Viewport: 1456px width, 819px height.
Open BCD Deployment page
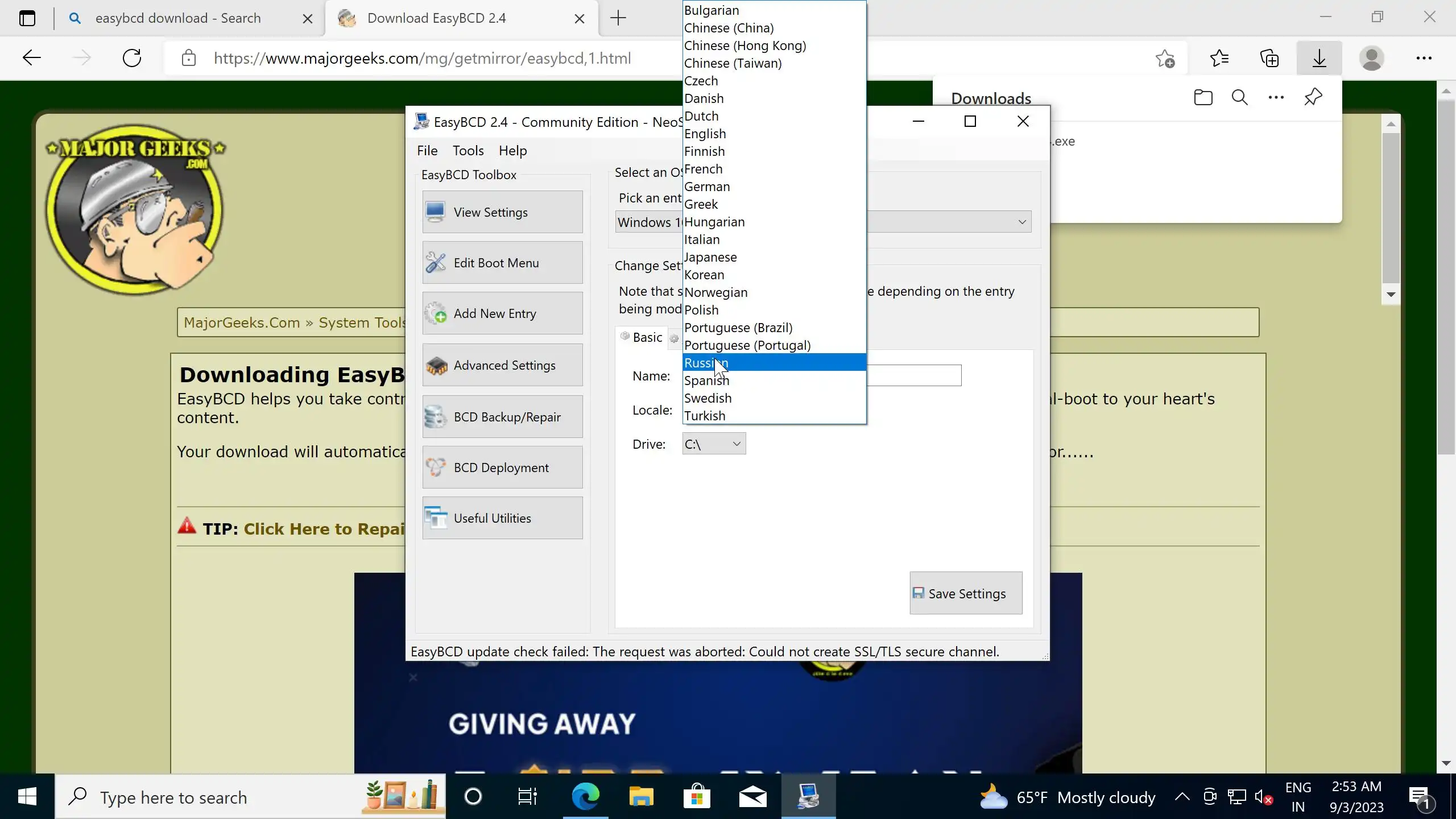[x=502, y=468]
